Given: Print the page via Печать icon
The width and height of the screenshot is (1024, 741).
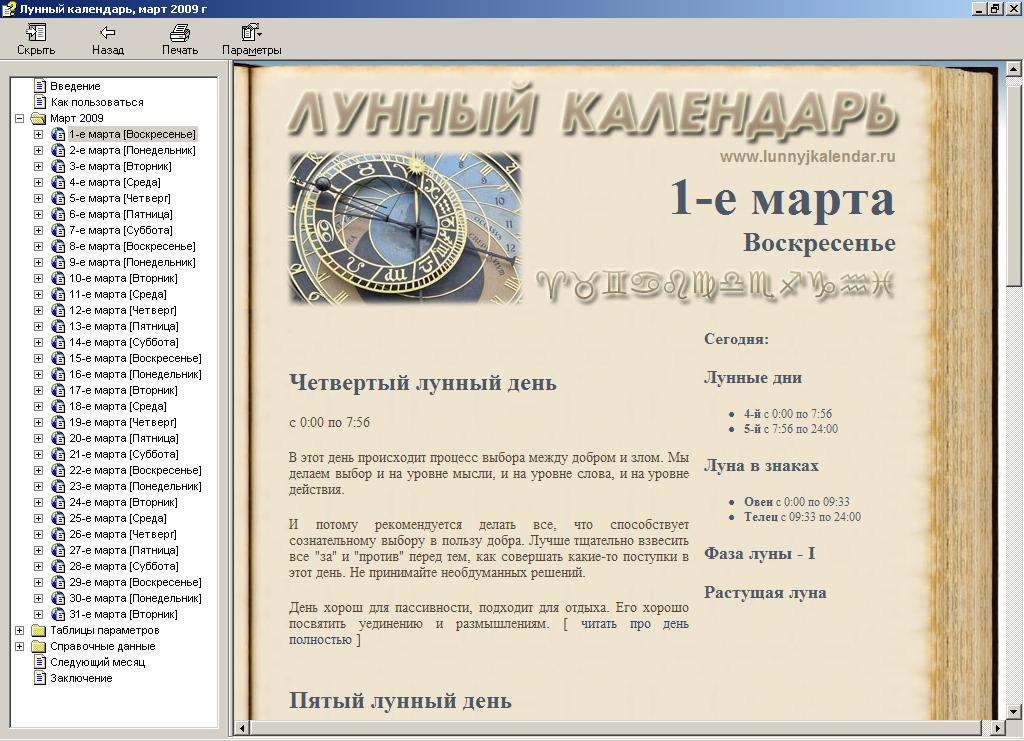Looking at the screenshot, I should [180, 33].
